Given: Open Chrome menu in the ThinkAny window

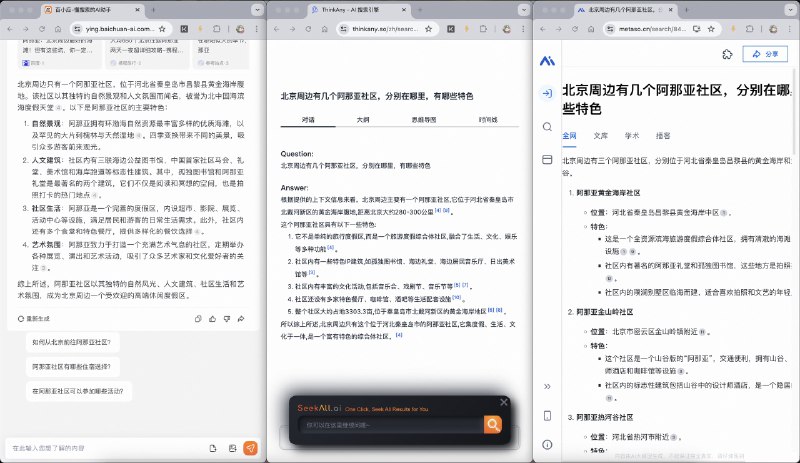Looking at the screenshot, I should tap(523, 29).
